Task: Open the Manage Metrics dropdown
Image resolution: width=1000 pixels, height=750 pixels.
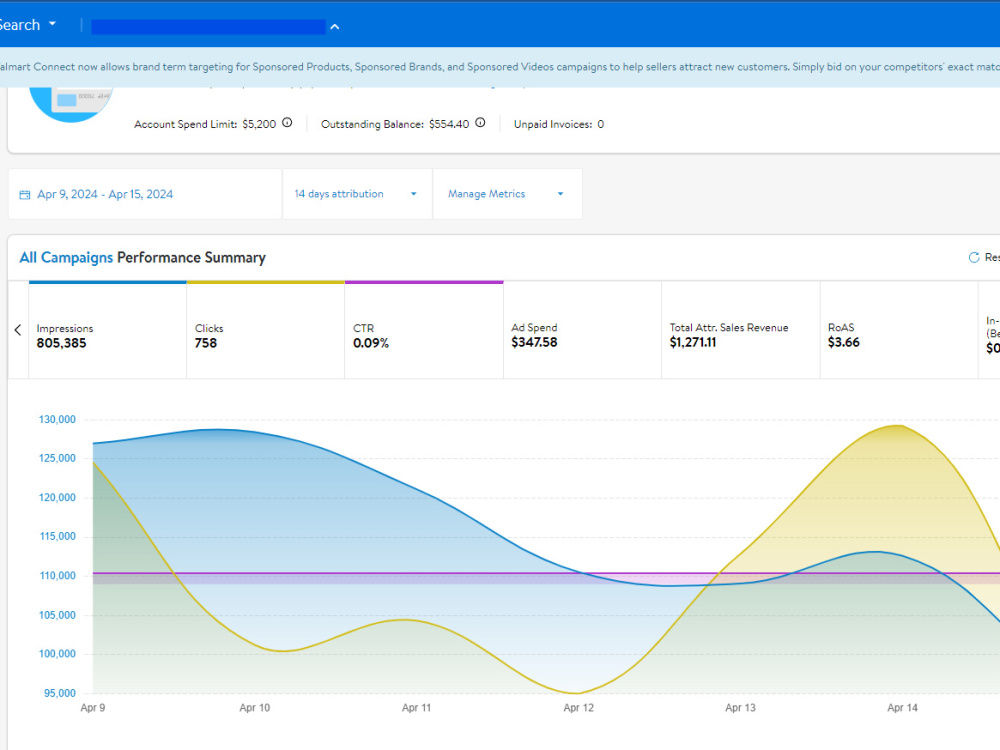Action: click(507, 194)
